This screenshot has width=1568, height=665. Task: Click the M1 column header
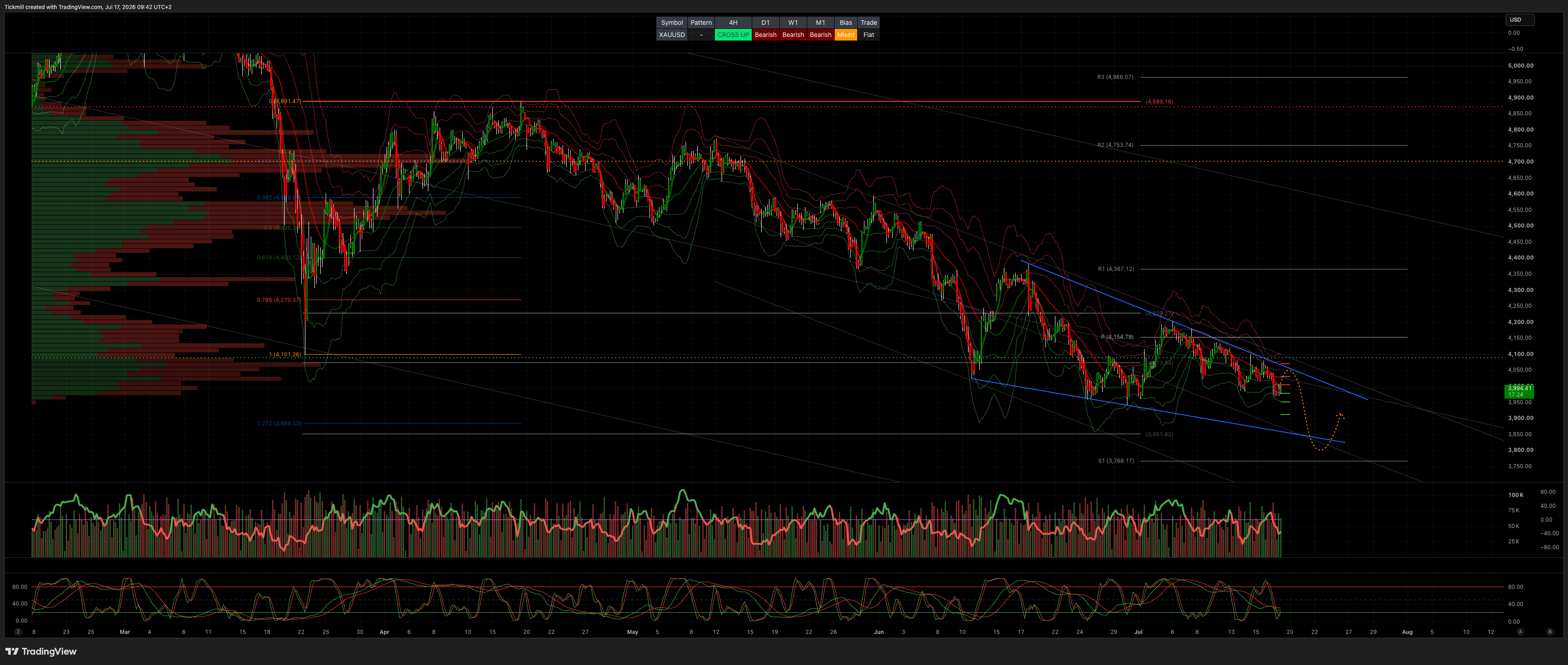click(x=820, y=23)
